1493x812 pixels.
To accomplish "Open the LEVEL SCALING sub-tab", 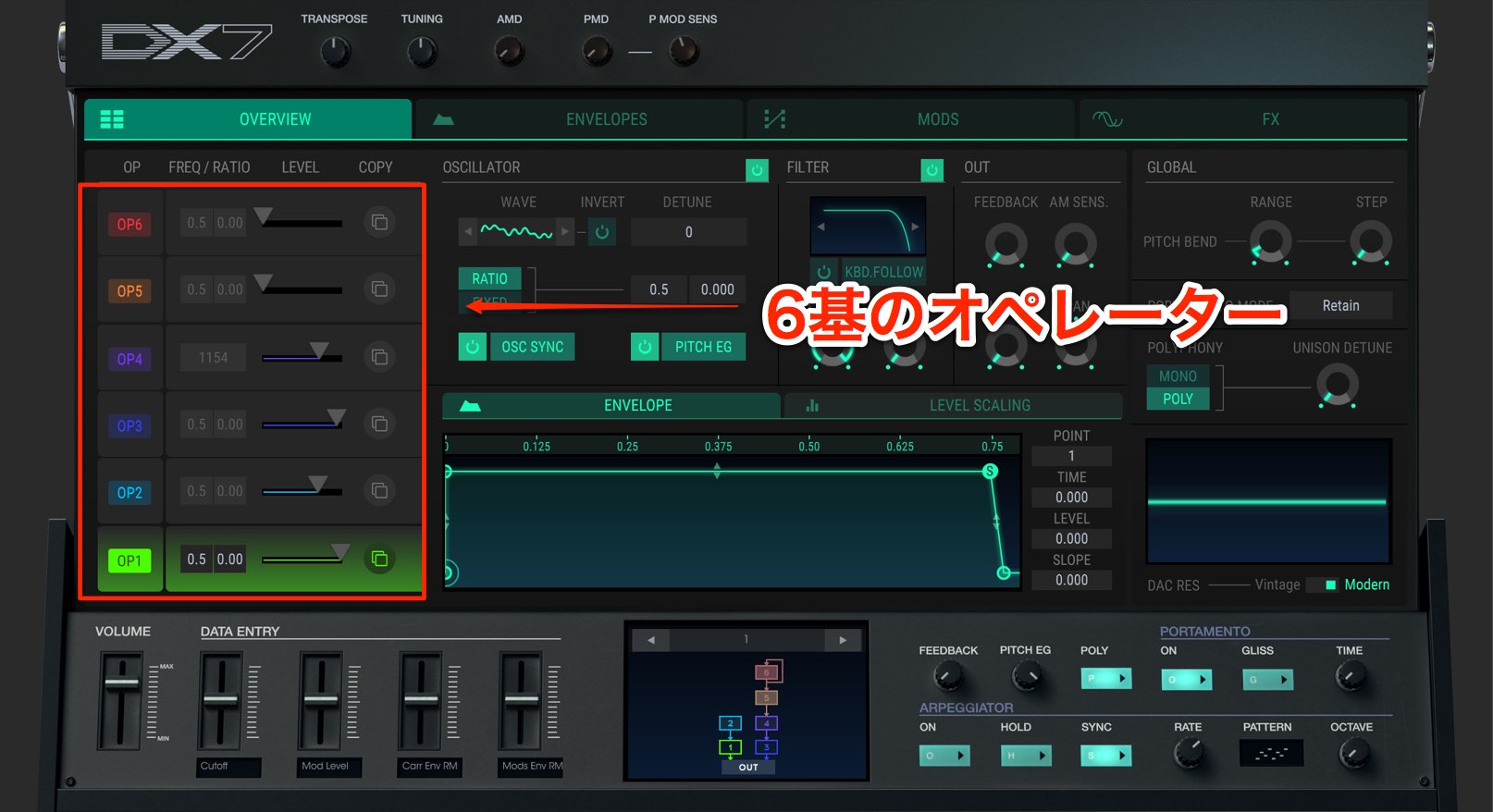I will [x=953, y=405].
